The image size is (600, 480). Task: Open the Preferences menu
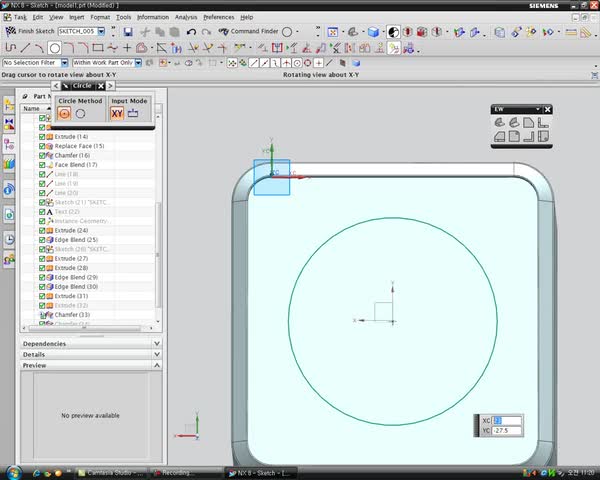point(219,17)
